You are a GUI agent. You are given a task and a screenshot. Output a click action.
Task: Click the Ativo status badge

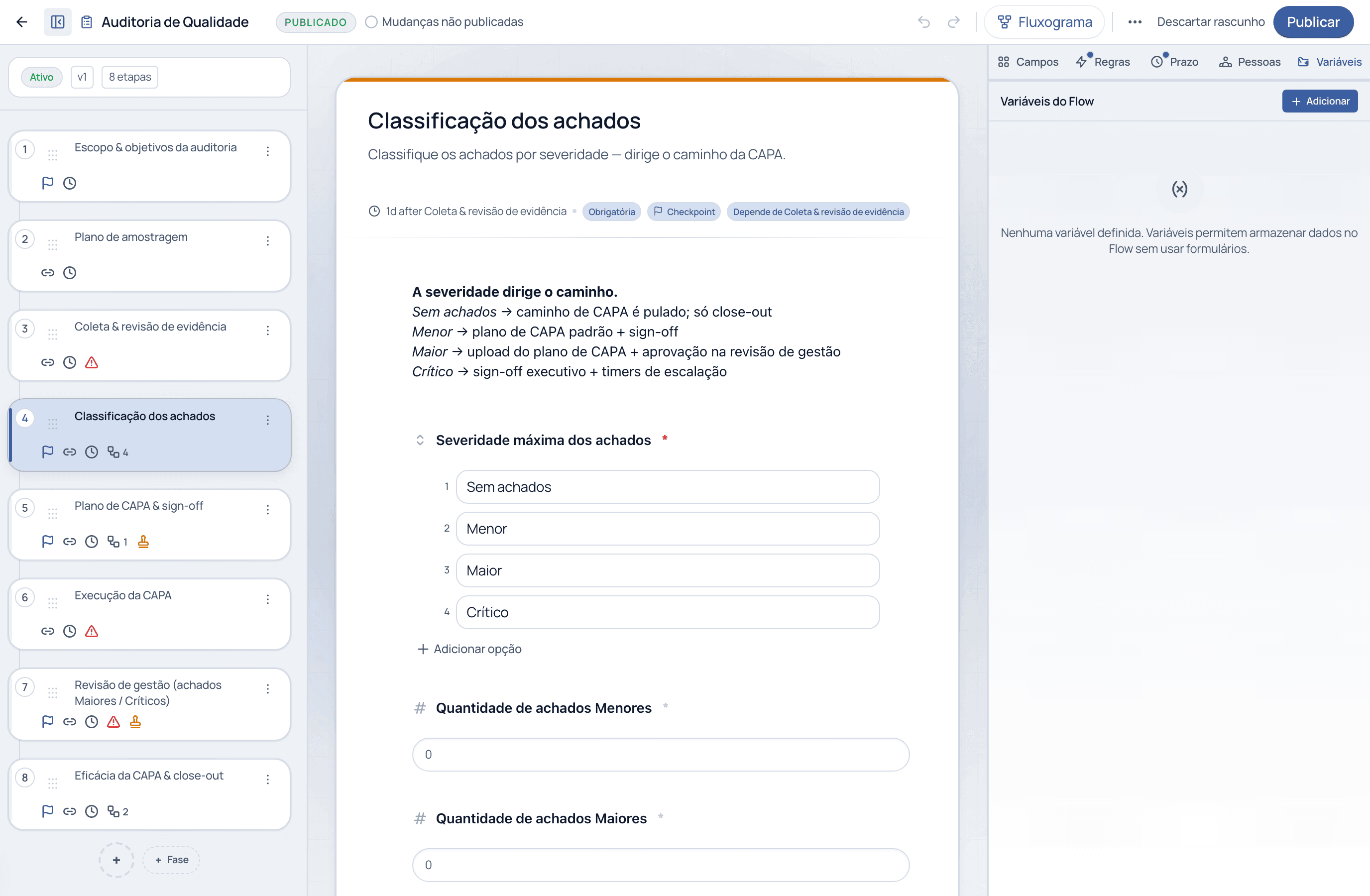[x=41, y=77]
